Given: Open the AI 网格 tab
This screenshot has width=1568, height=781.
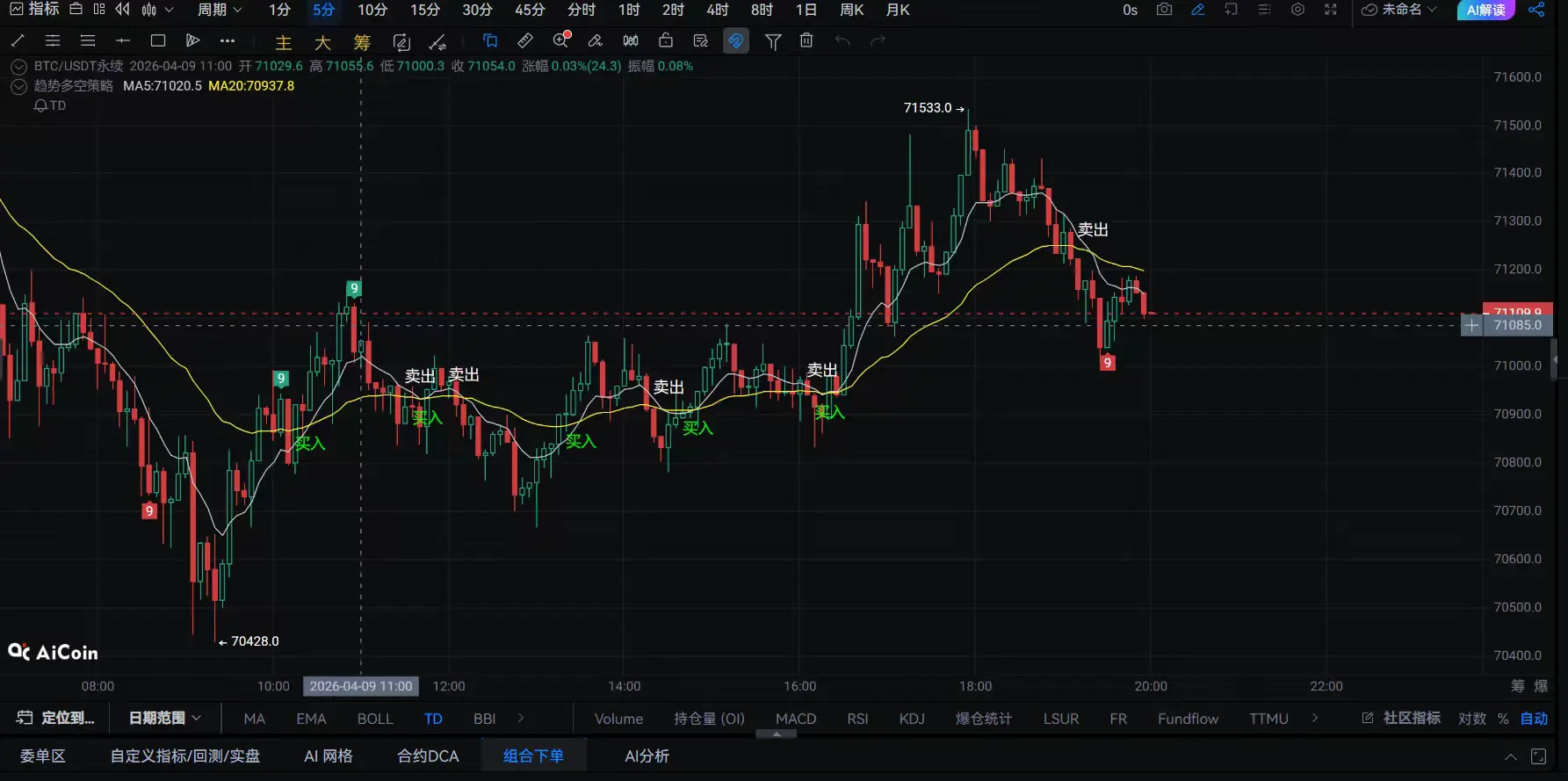Looking at the screenshot, I should point(329,756).
